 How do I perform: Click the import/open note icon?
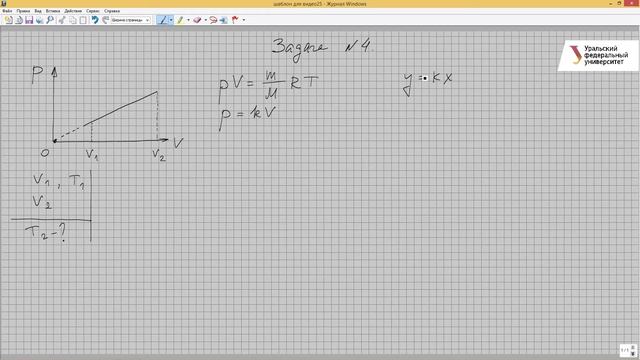19,20
